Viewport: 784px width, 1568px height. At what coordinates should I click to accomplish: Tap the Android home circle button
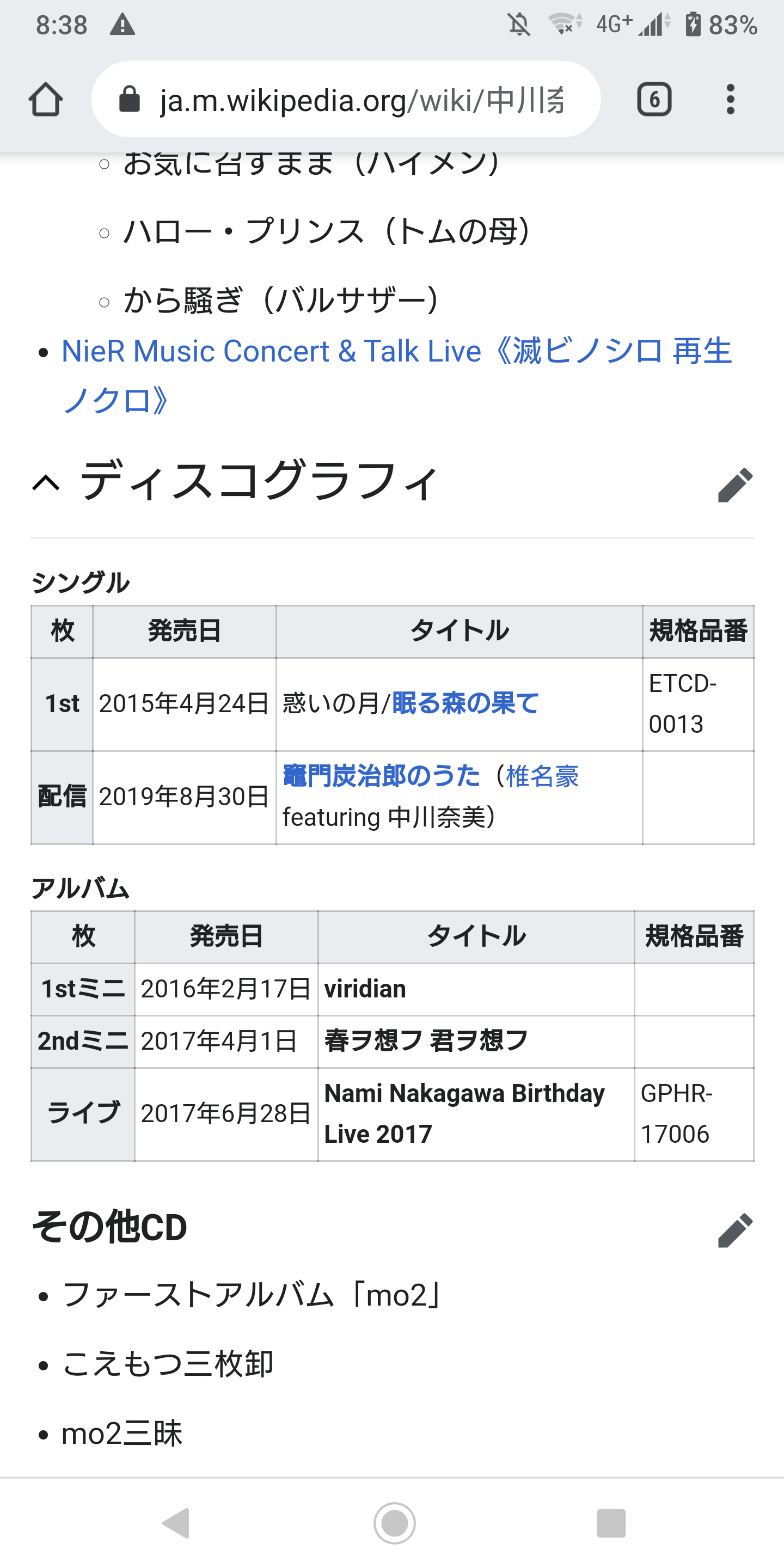[394, 1523]
